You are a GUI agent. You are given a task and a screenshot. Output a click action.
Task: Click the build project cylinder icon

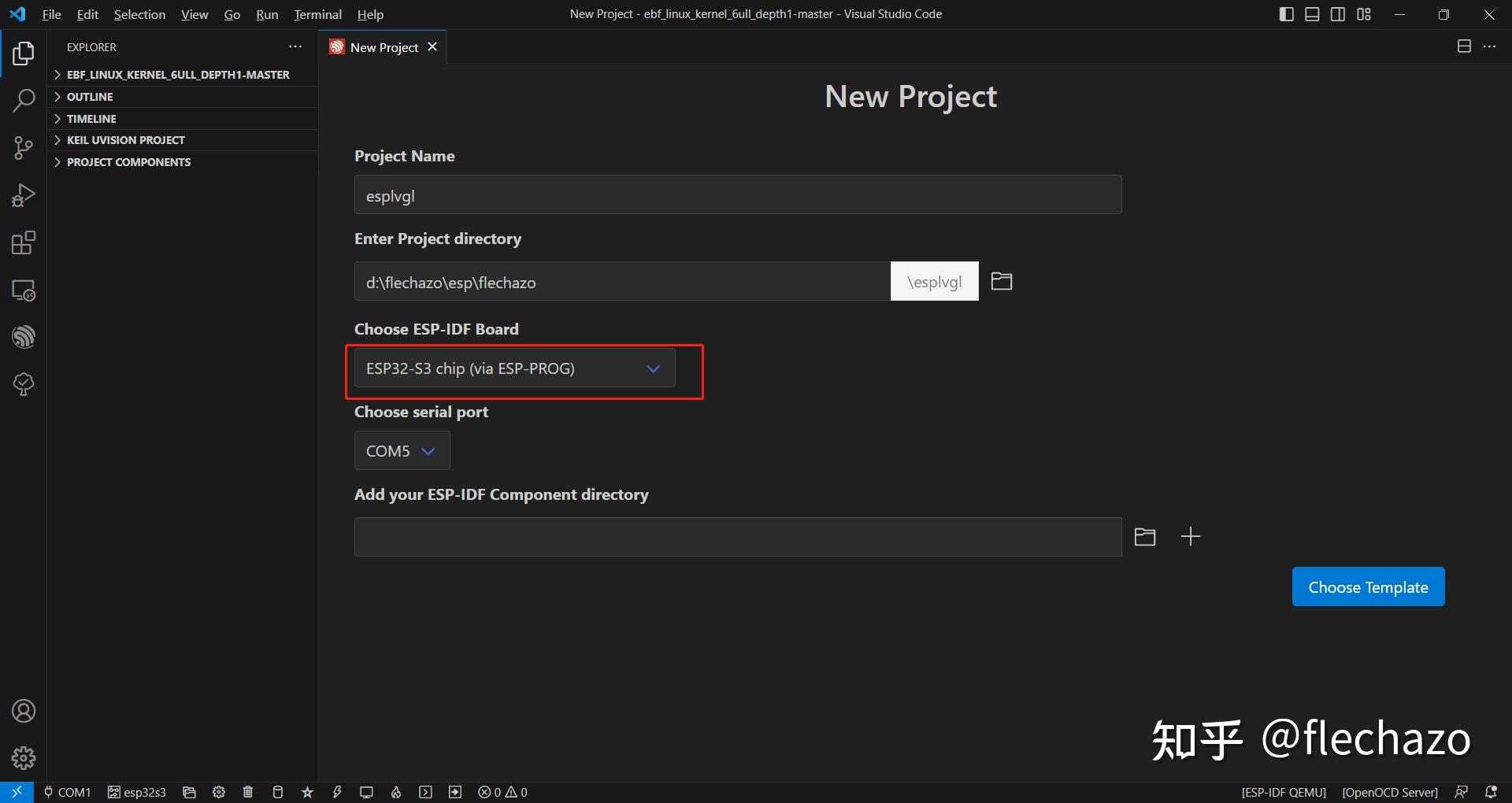(277, 792)
